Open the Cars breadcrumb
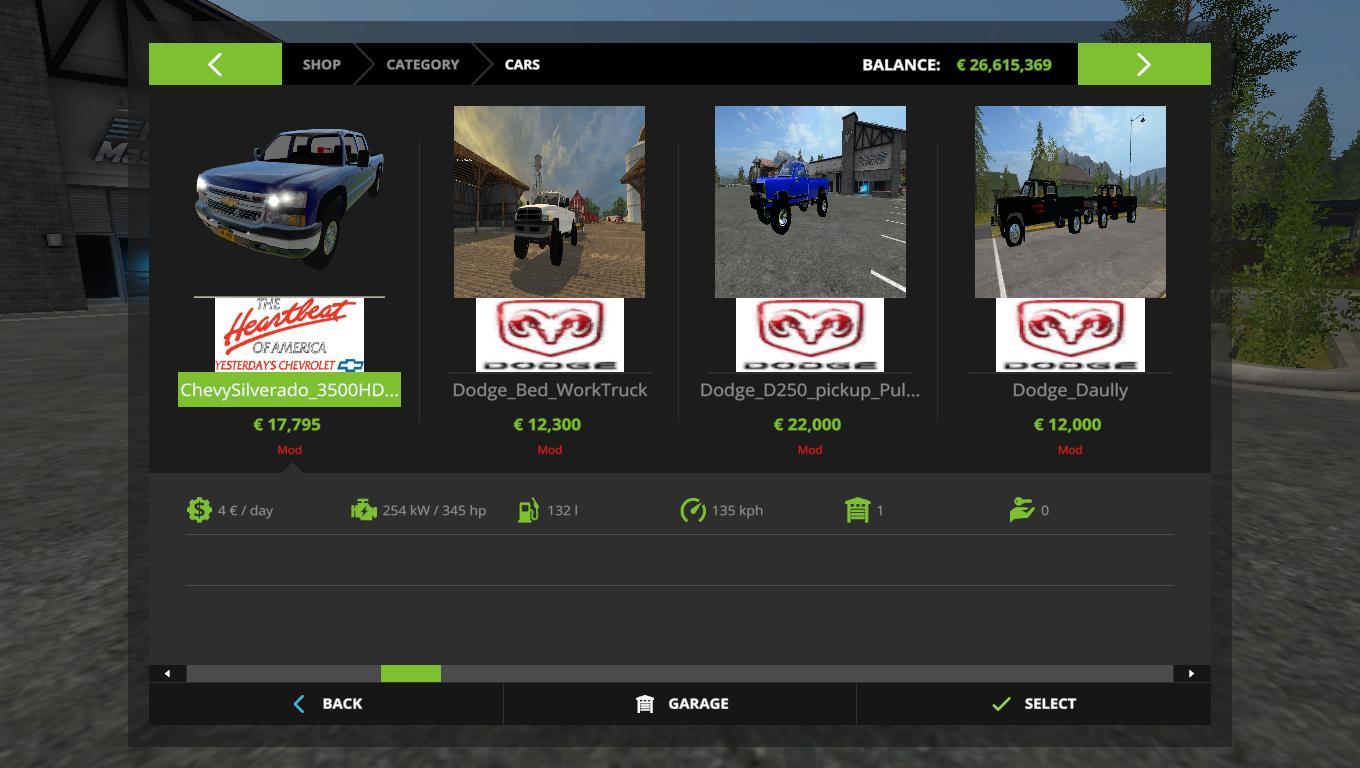The height and width of the screenshot is (768, 1360). (x=522, y=65)
